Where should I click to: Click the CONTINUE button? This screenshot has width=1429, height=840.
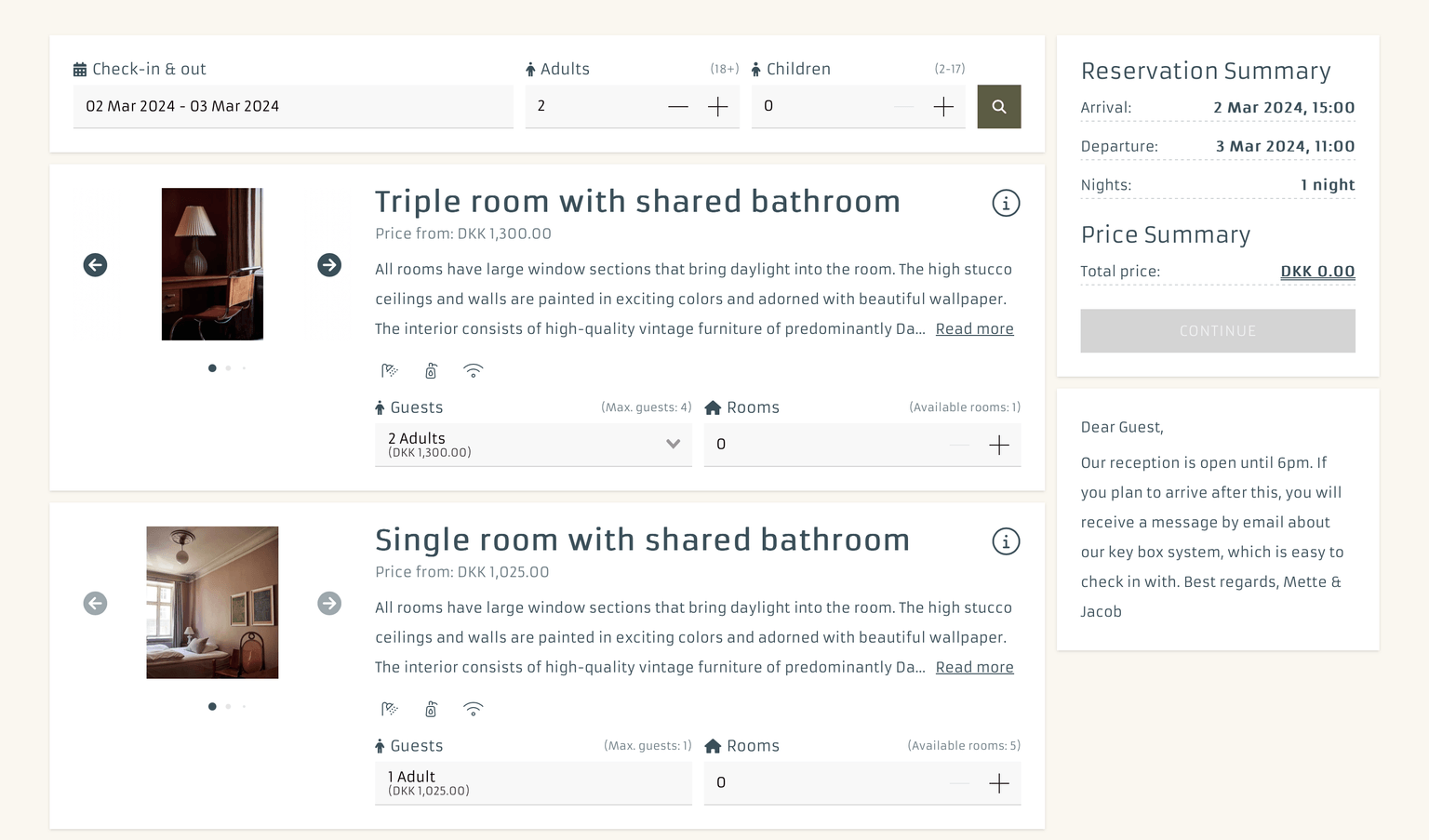point(1218,331)
